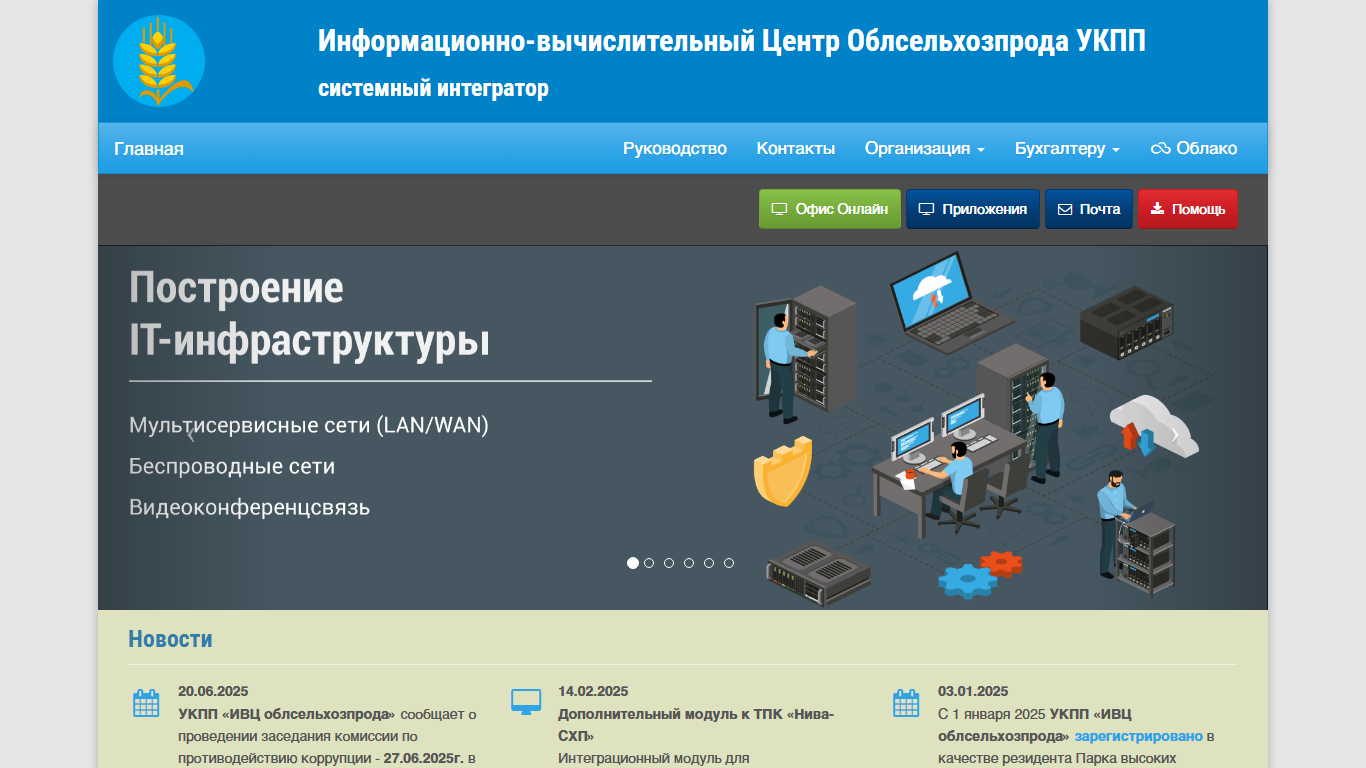The height and width of the screenshot is (768, 1366).
Task: Go to next slide with right chevron
Action: click(1174, 434)
